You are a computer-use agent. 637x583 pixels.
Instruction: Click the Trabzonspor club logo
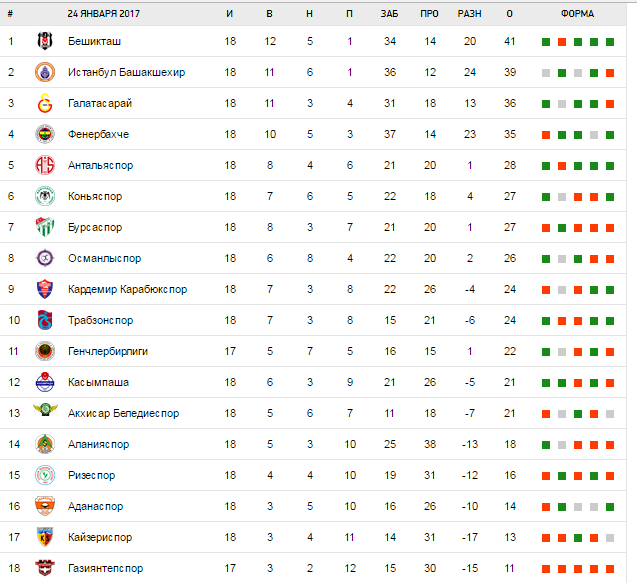point(44,321)
